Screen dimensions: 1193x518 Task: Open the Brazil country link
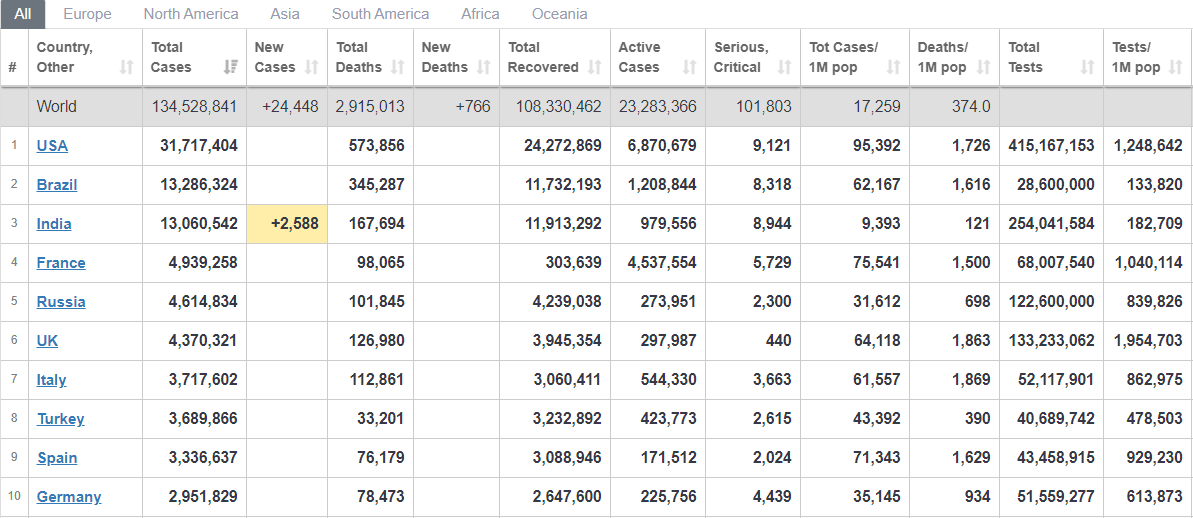coord(56,184)
